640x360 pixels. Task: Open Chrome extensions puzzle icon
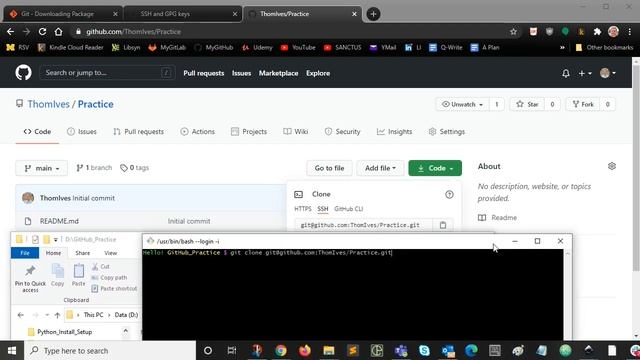(x=597, y=31)
